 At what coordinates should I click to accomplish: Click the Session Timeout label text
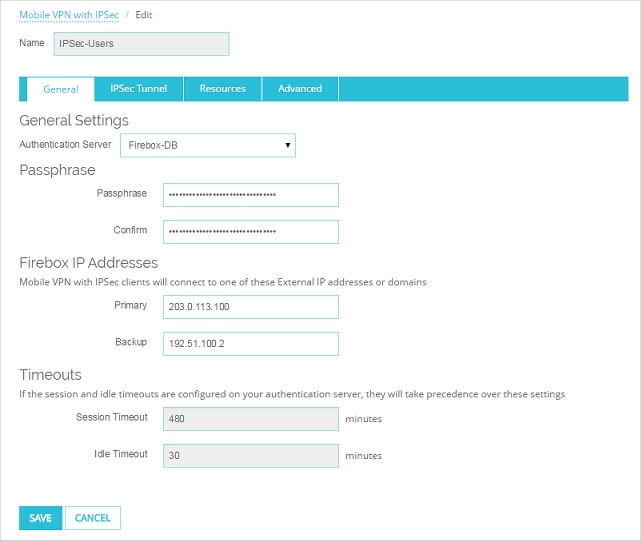click(112, 418)
